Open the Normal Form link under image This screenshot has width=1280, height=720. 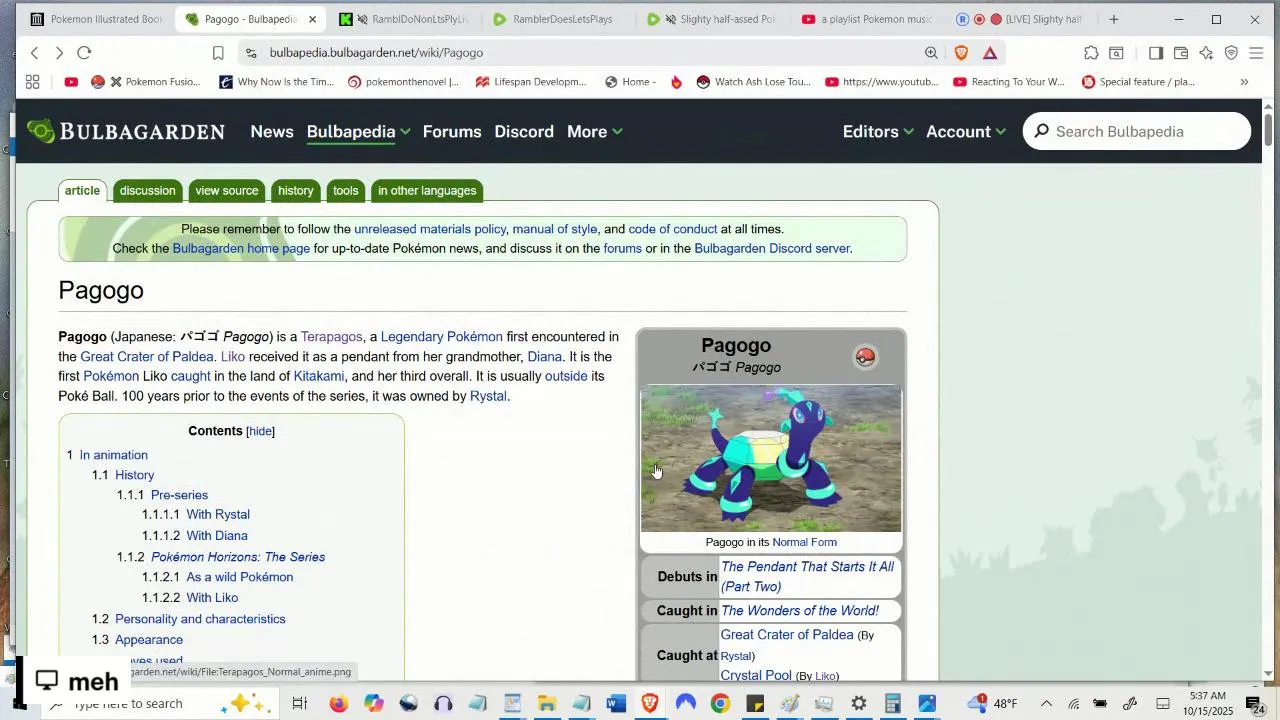[804, 542]
